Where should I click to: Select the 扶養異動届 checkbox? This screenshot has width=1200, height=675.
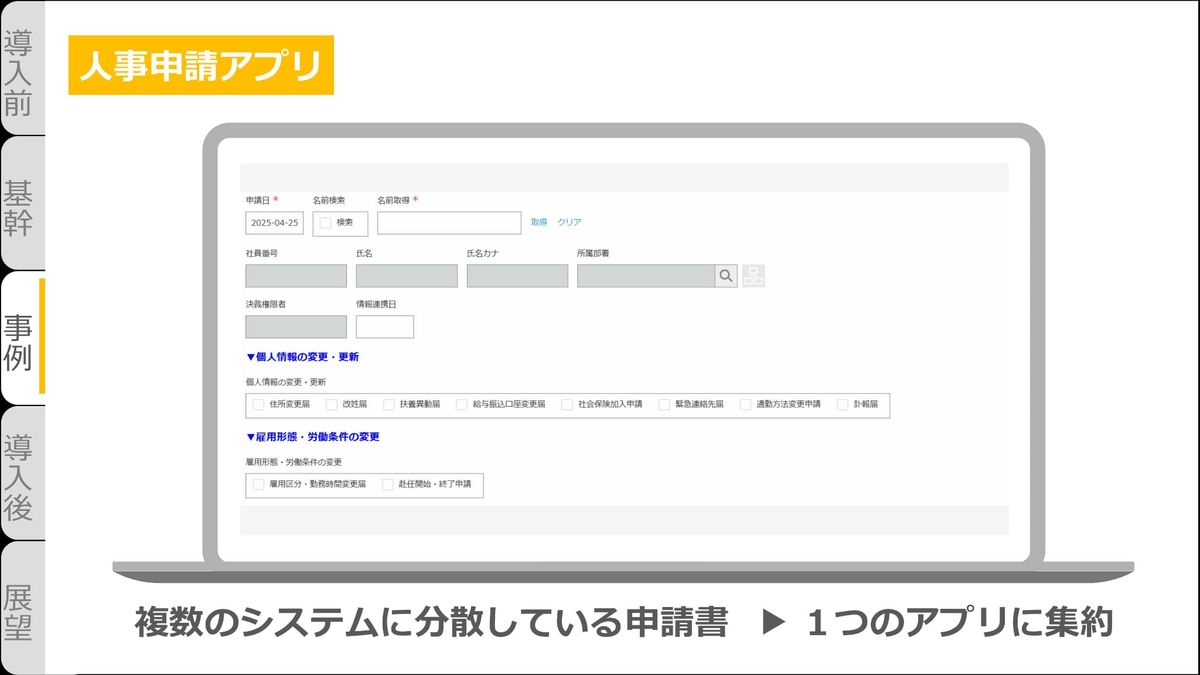(x=389, y=405)
